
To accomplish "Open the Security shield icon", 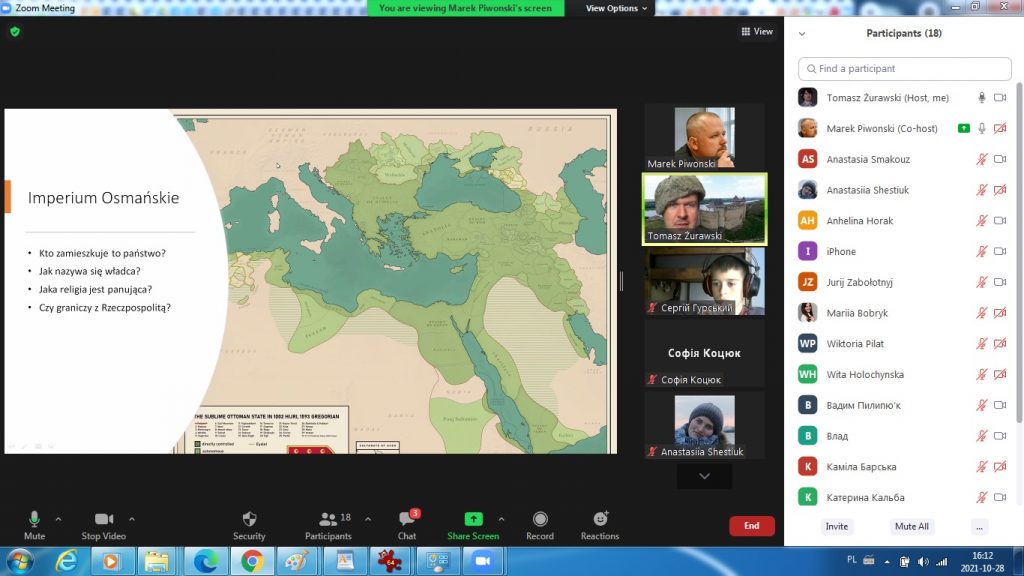I will point(249,520).
